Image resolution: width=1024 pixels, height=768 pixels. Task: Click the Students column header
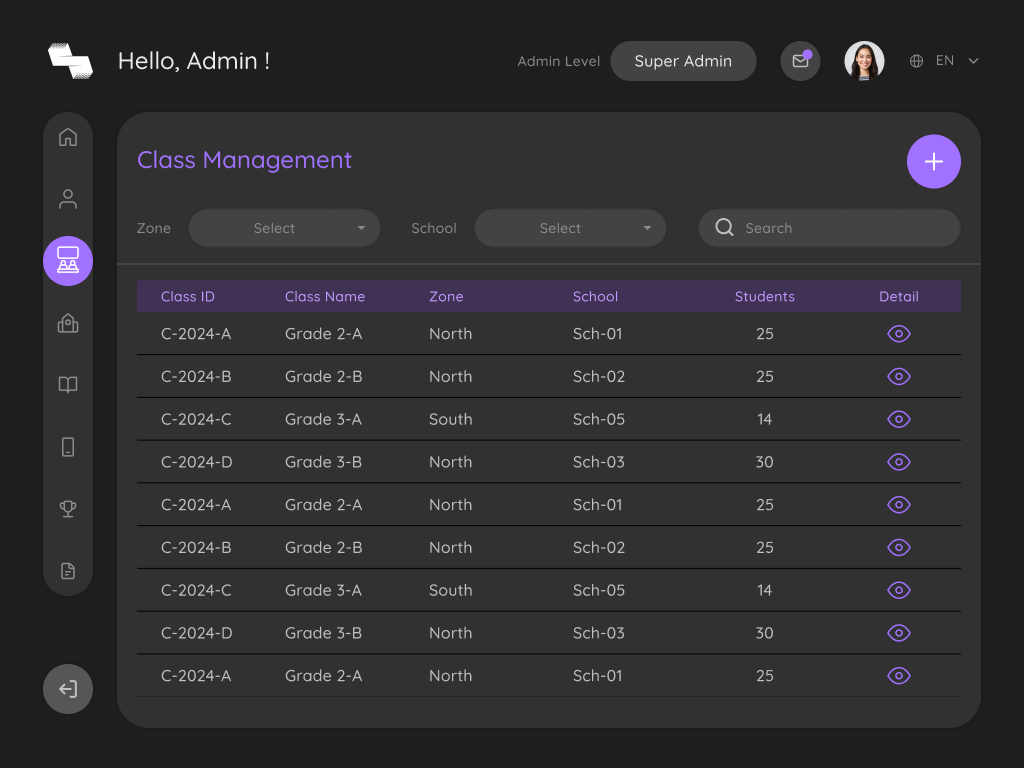point(765,296)
